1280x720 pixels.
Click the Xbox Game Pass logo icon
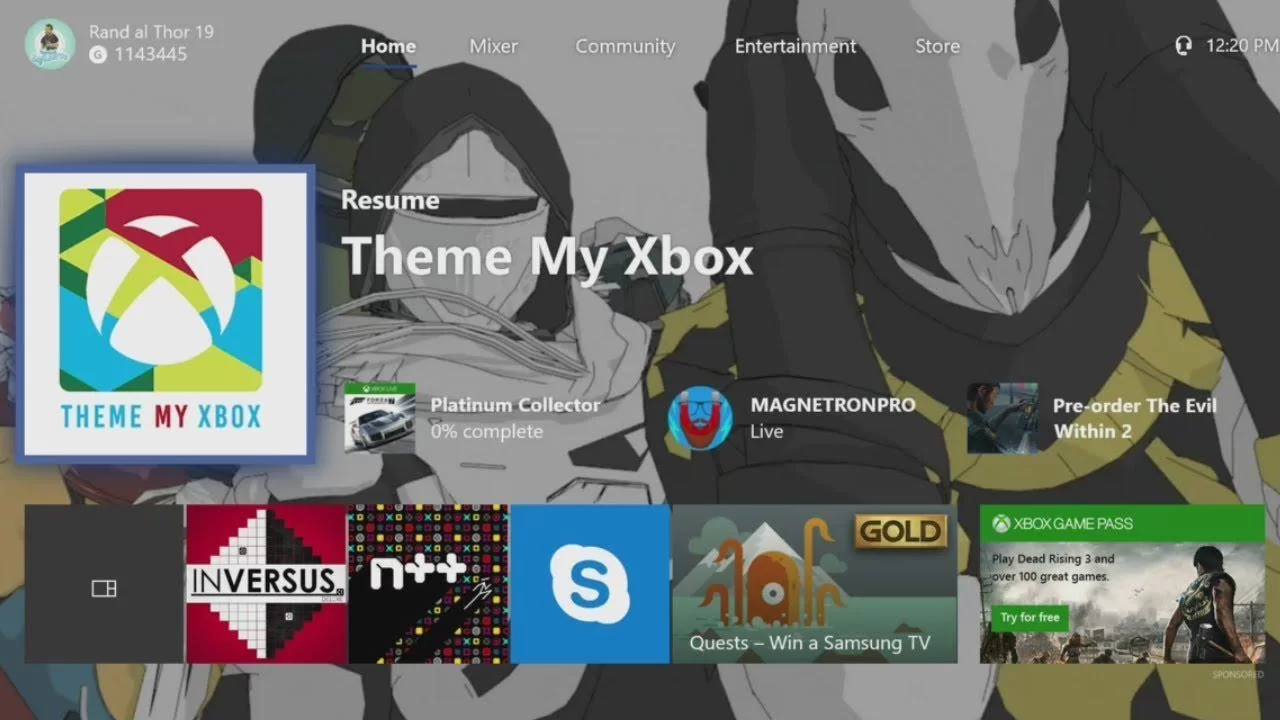click(x=1001, y=523)
